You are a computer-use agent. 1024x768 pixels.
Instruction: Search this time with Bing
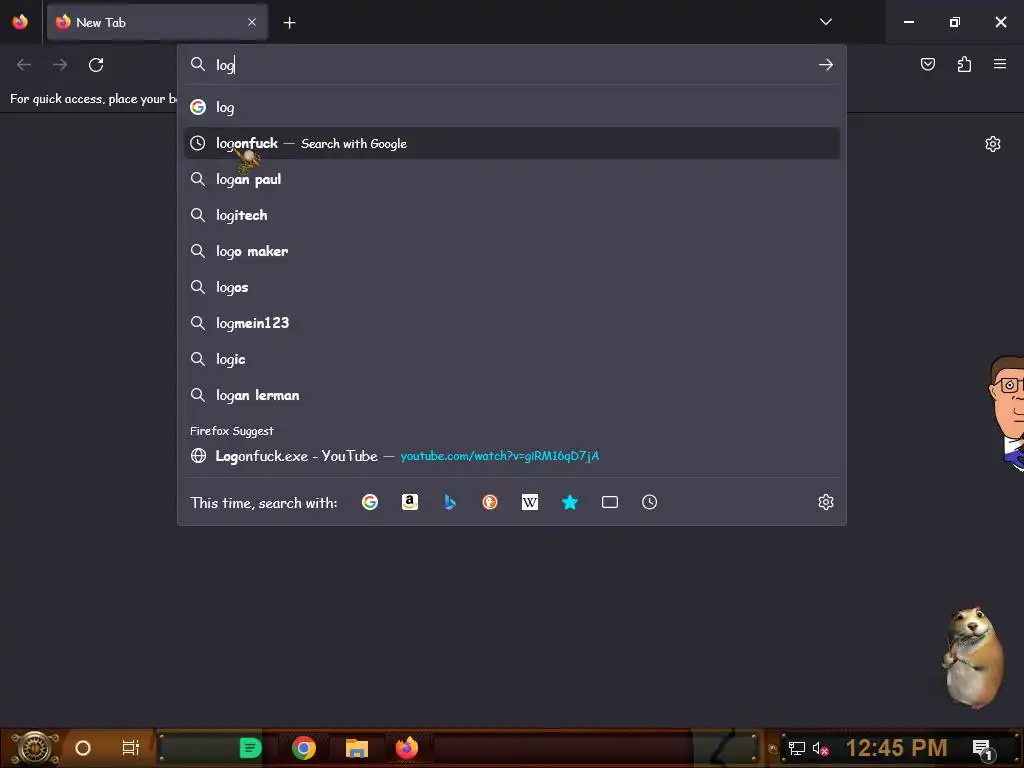click(x=450, y=502)
